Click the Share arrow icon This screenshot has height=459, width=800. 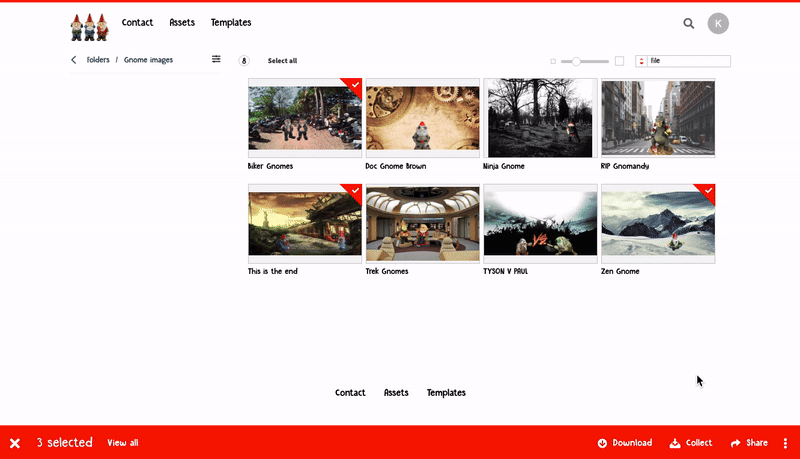coord(735,443)
